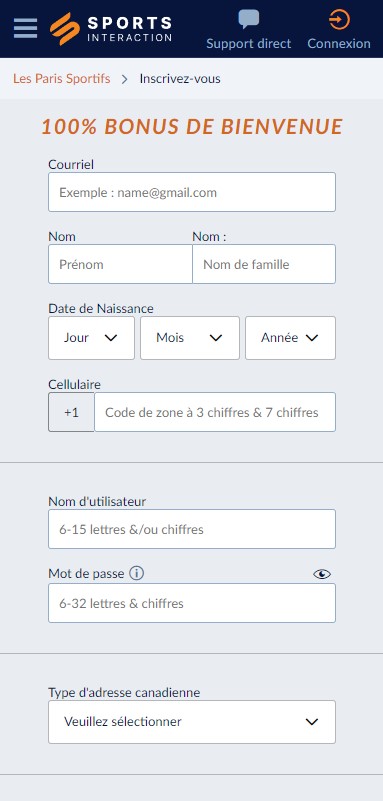This screenshot has width=383, height=801.
Task: Open the Mois month dropdown
Action: (190, 338)
